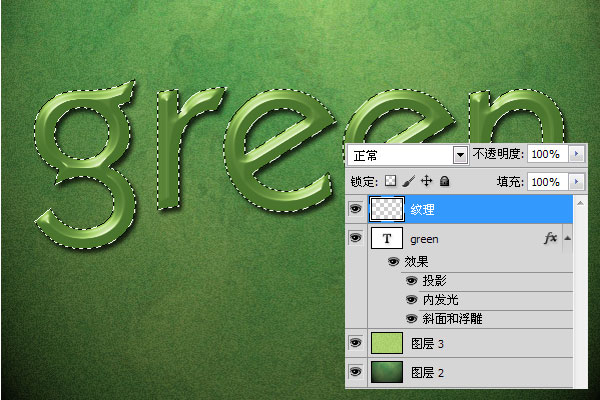Image resolution: width=600 pixels, height=400 pixels.
Task: Click the lock image pixels brush icon
Action: tap(408, 182)
